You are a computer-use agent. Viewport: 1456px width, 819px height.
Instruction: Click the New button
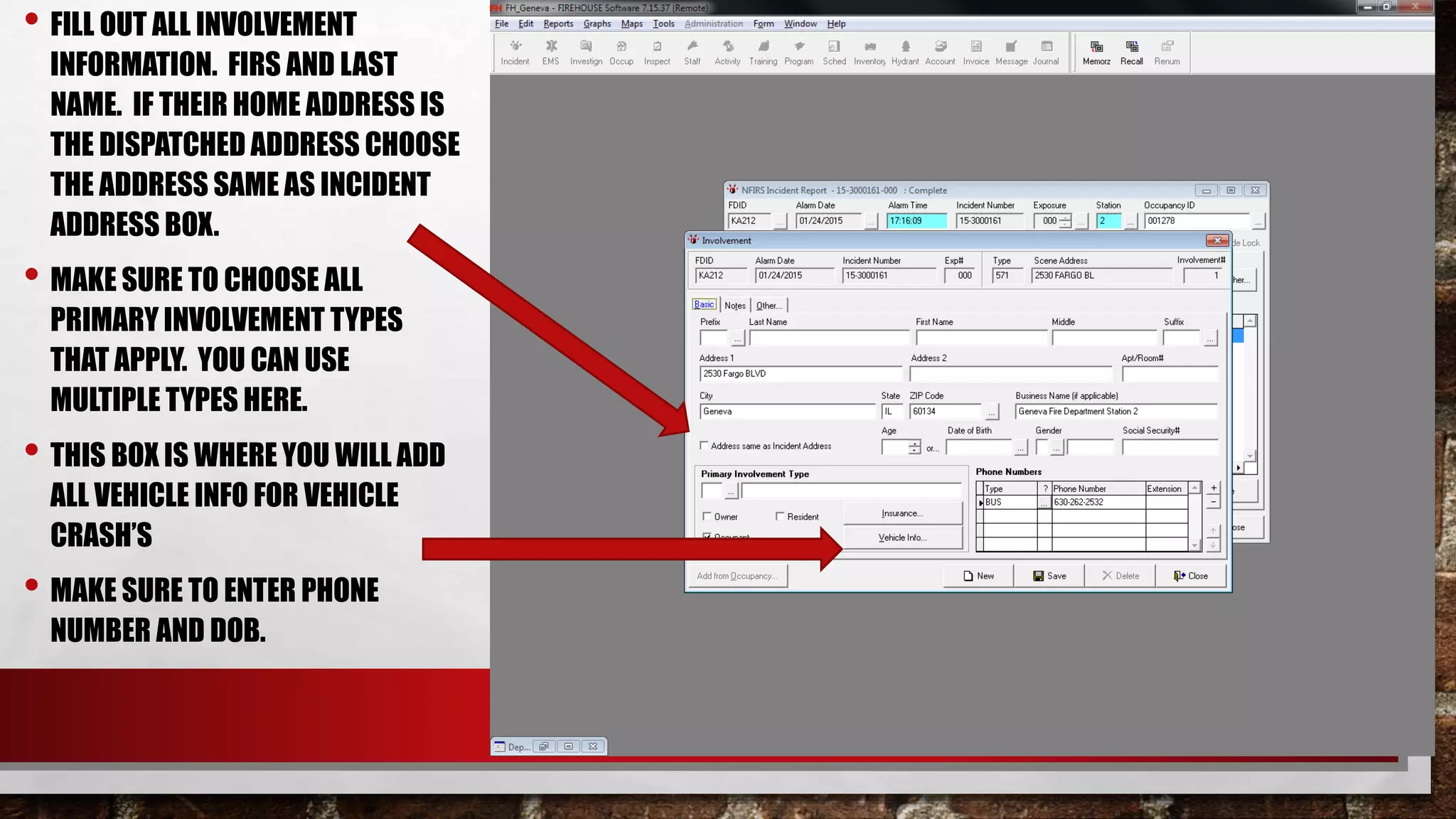pyautogui.click(x=978, y=576)
